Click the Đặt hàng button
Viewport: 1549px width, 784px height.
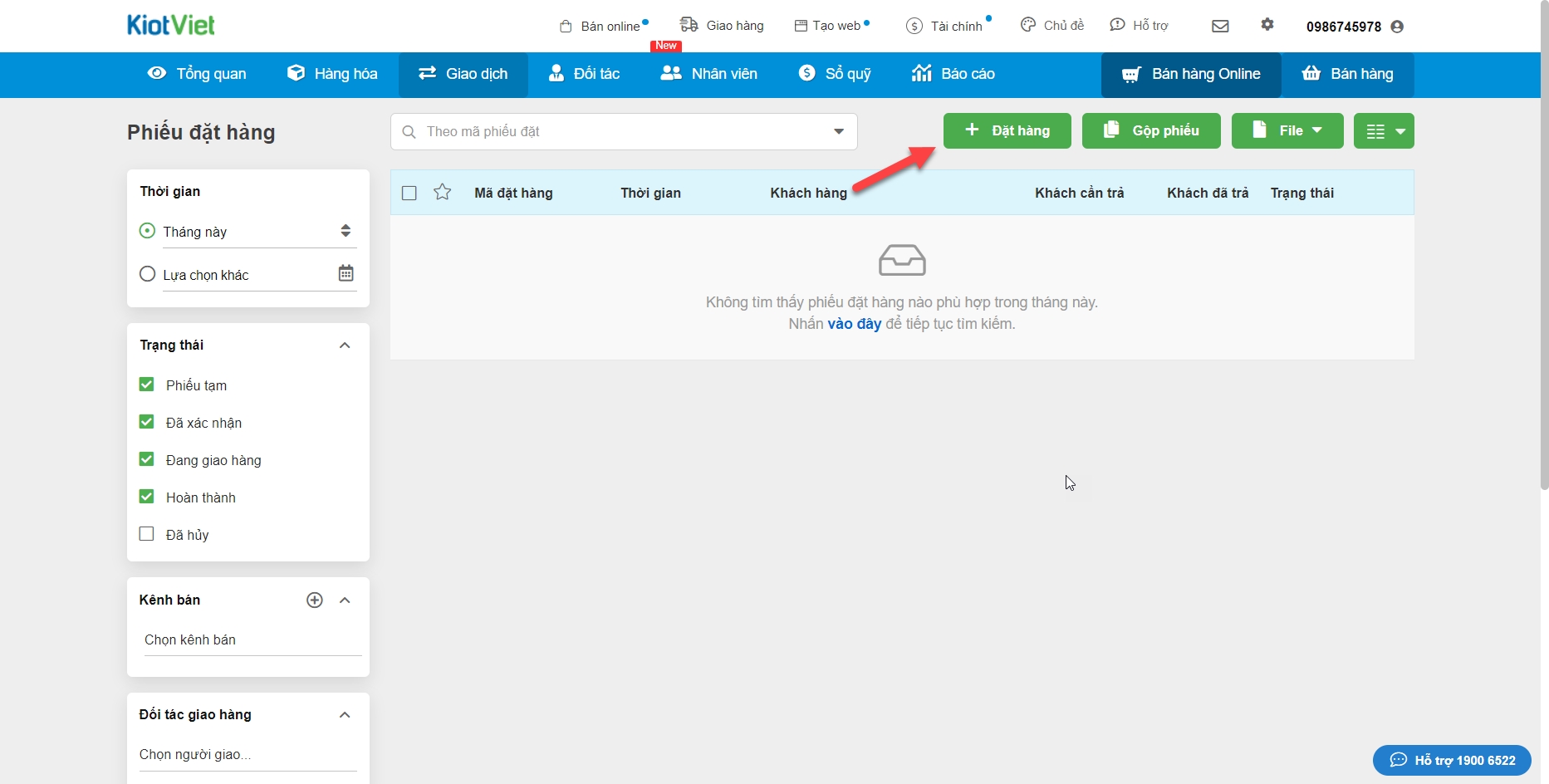(x=1007, y=130)
